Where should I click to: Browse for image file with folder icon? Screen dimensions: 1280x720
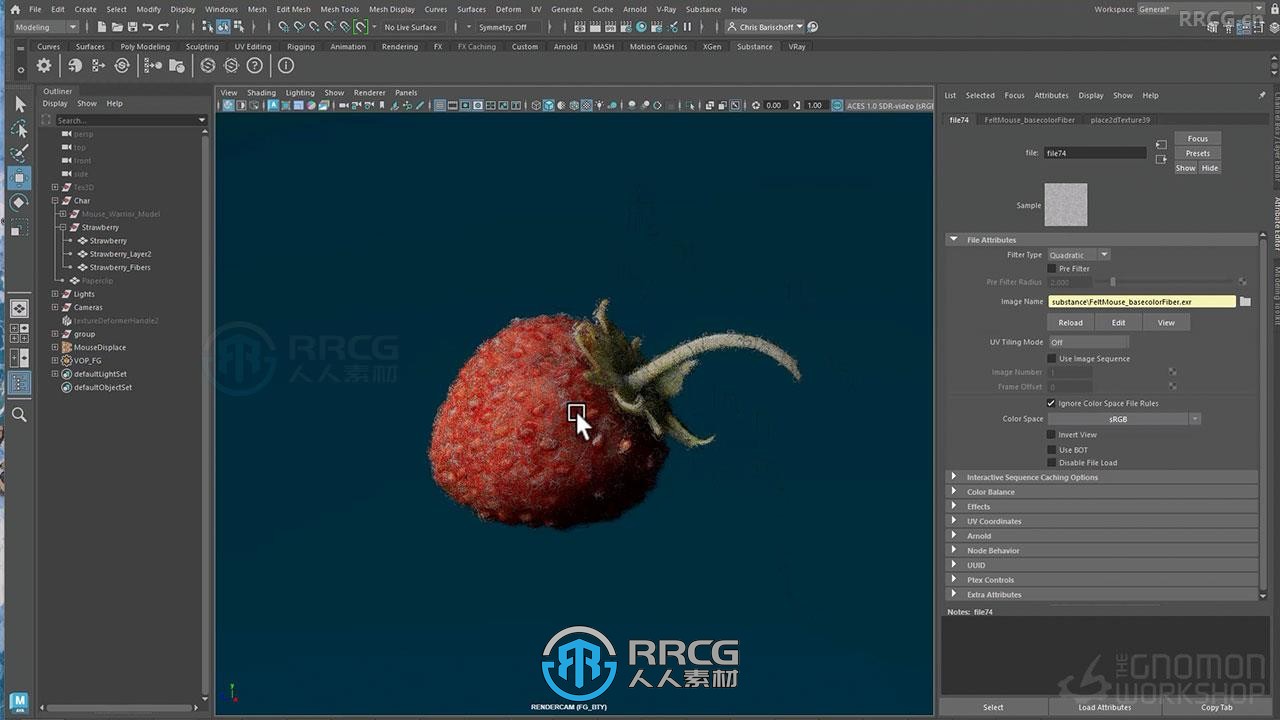[1245, 301]
